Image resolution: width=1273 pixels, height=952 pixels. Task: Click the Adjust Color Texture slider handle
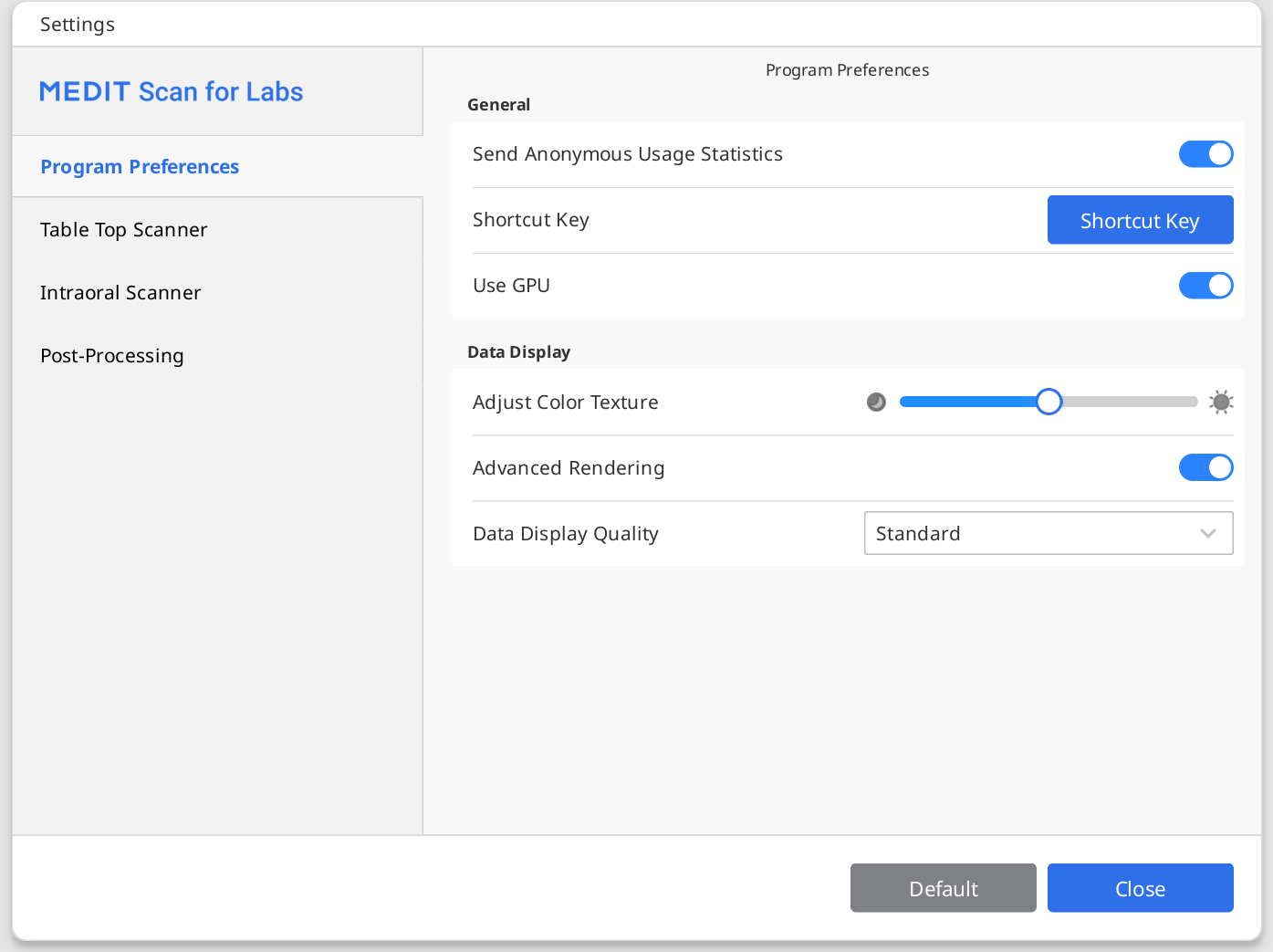pyautogui.click(x=1049, y=402)
